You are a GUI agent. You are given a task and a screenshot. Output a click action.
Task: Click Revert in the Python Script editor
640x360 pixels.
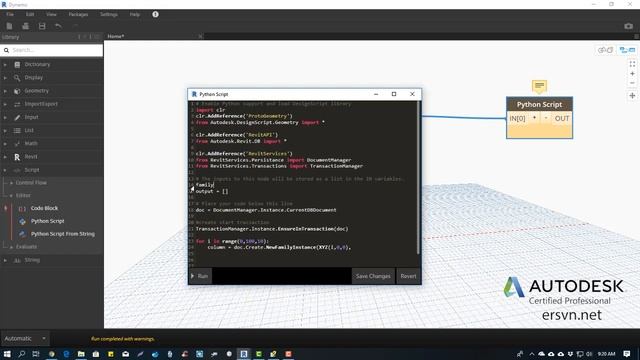(x=408, y=276)
